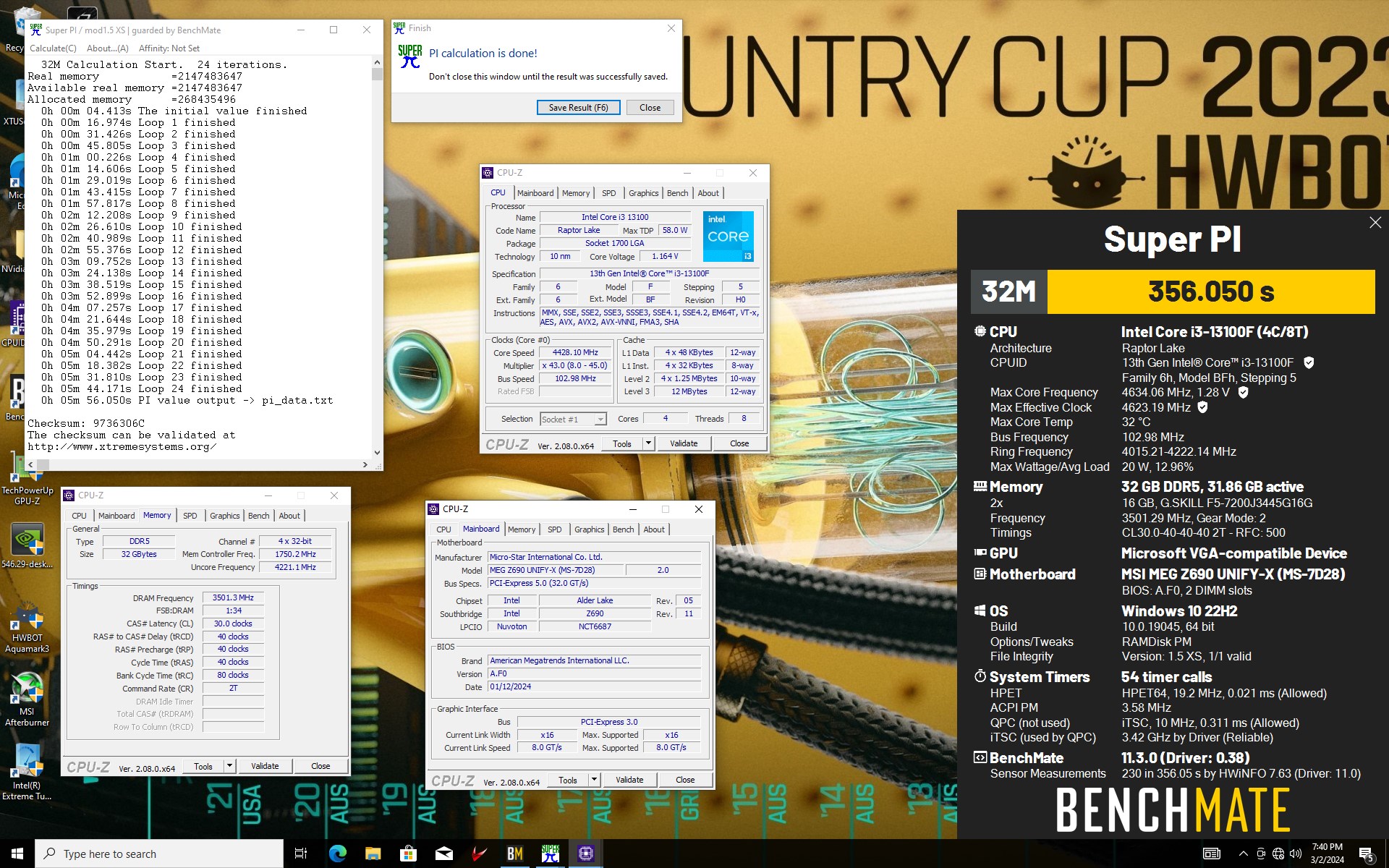The width and height of the screenshot is (1389, 868).
Task: Click verified shield beside Max Core Frequency
Action: (1244, 392)
